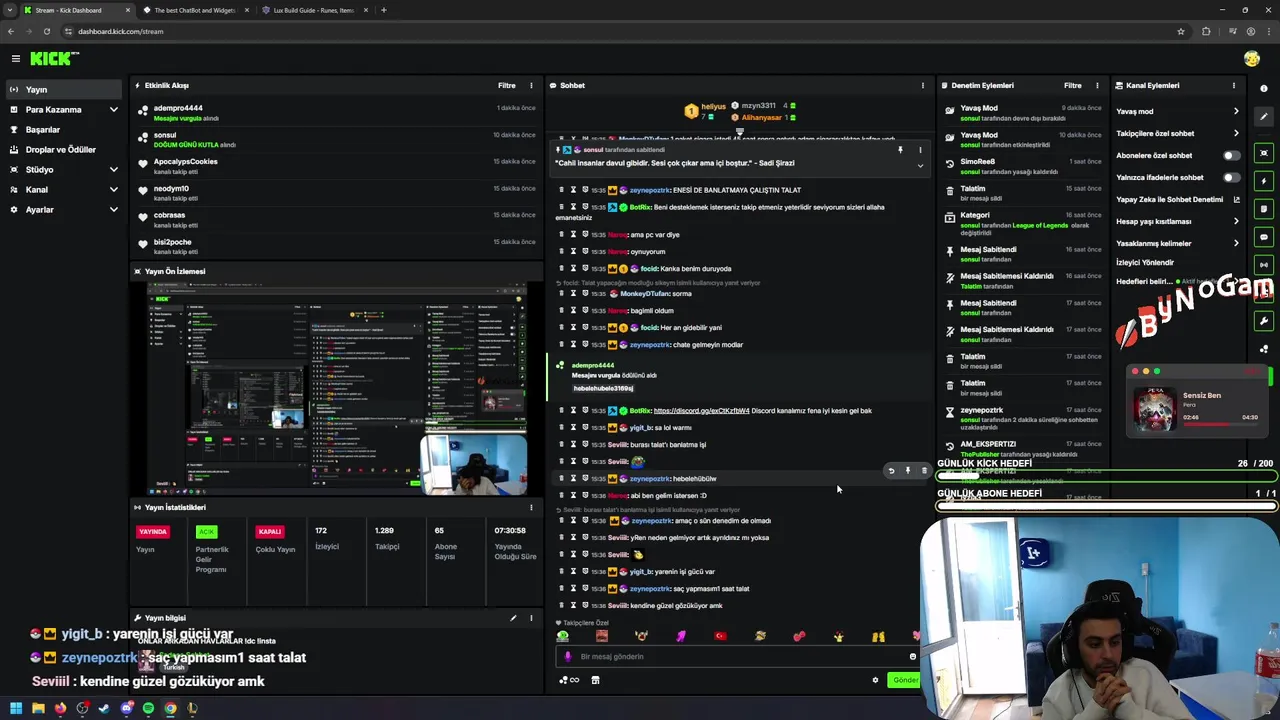Open a new browser tab
The image size is (1280, 720).
(384, 10)
